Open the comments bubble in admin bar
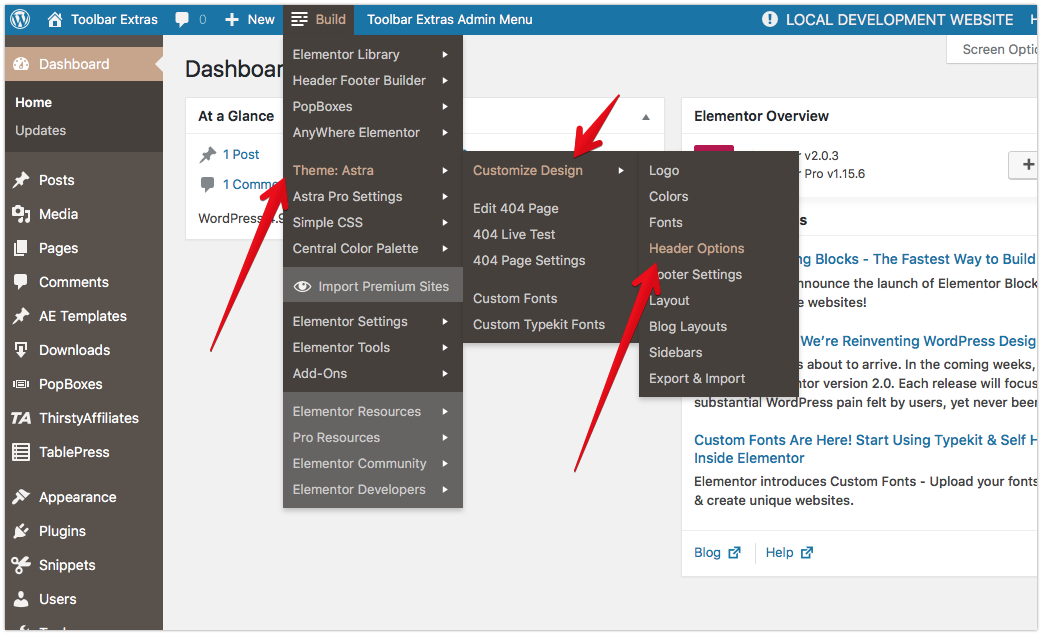1042x635 pixels. pos(182,19)
